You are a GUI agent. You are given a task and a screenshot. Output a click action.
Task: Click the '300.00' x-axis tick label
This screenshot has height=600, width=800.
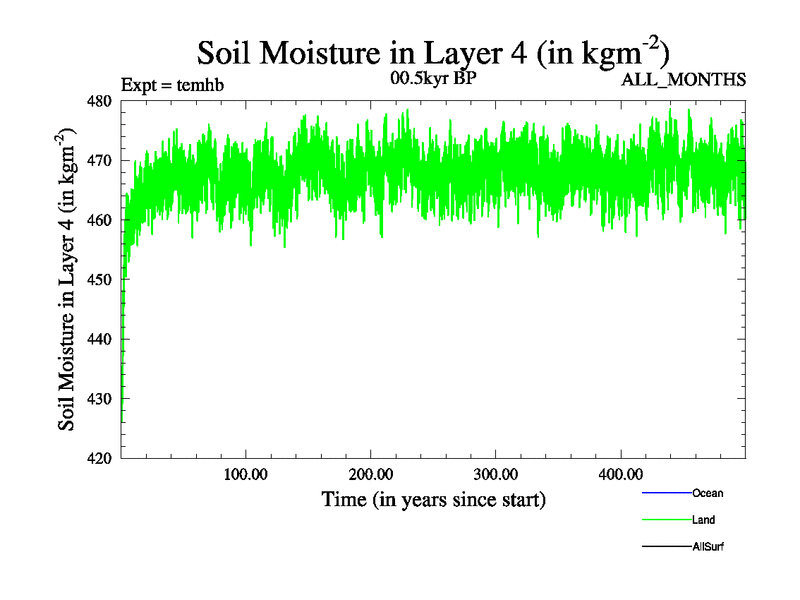point(495,473)
